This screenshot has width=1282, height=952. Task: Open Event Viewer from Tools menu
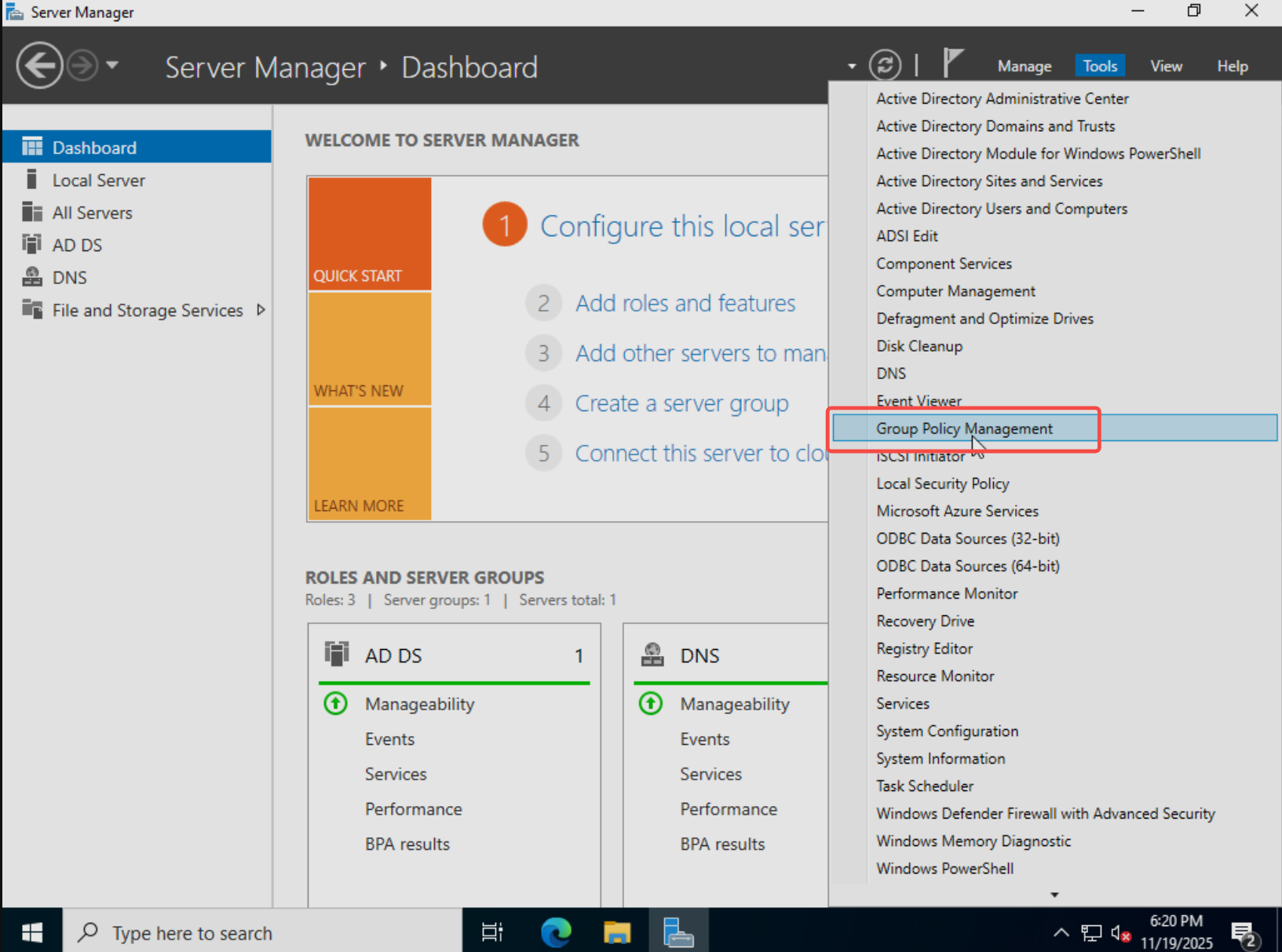[x=919, y=401]
